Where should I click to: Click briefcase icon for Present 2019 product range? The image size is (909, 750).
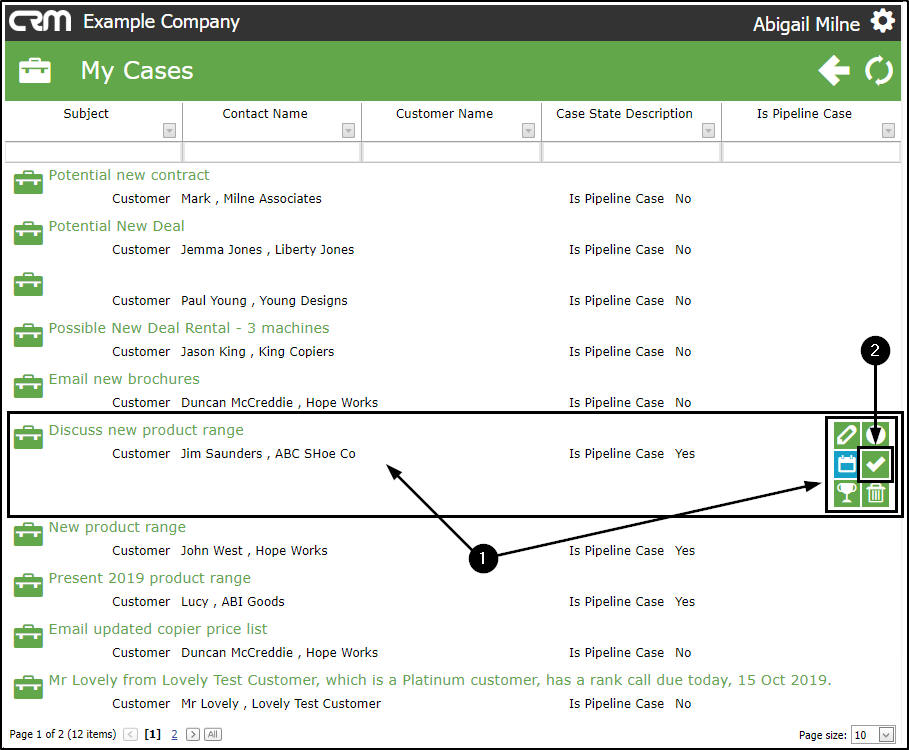[x=28, y=585]
